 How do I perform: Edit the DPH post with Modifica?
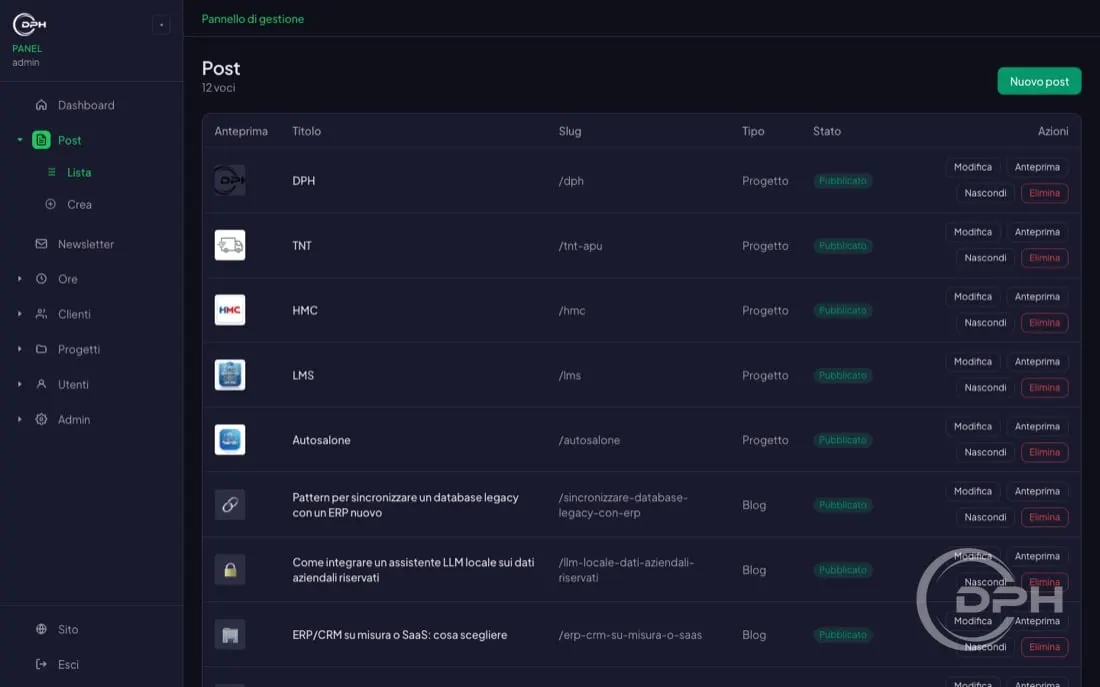(972, 167)
